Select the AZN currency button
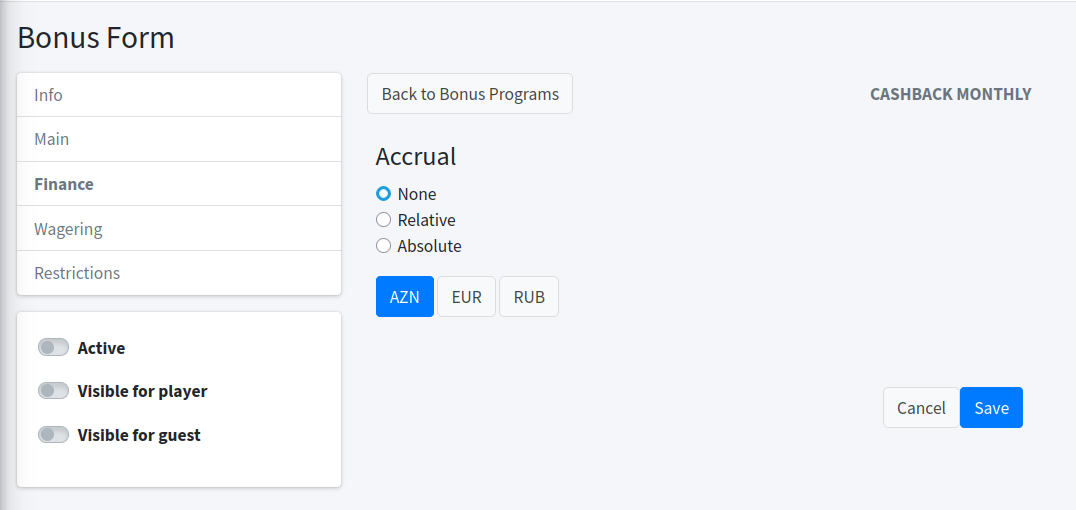This screenshot has height=510, width=1076. click(x=405, y=297)
